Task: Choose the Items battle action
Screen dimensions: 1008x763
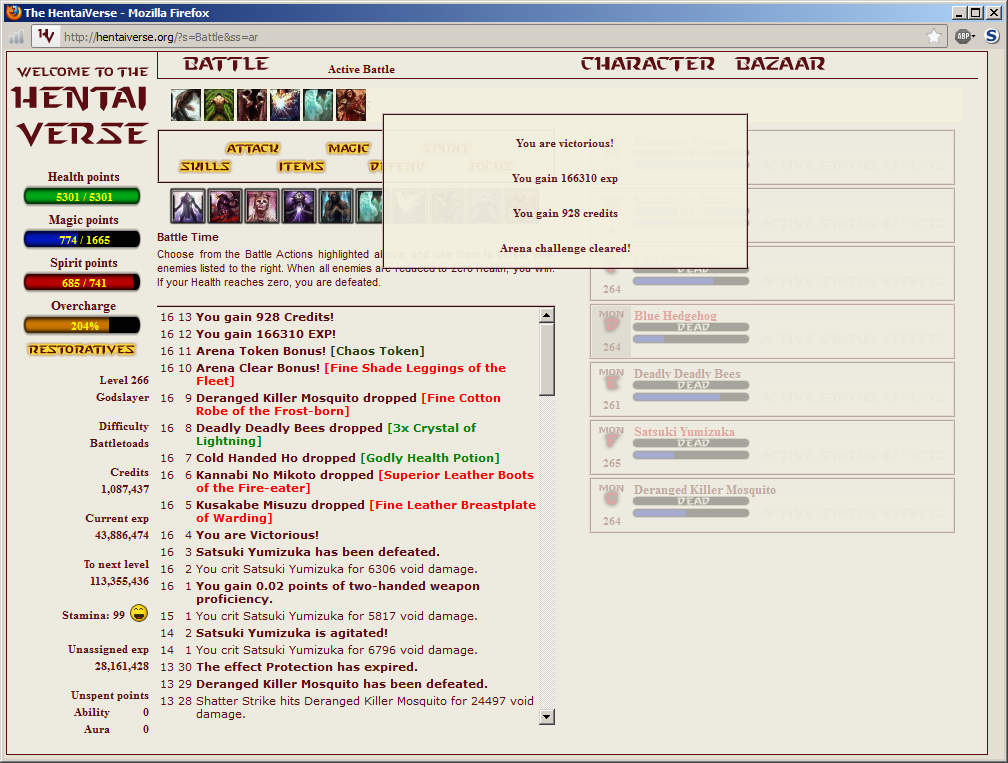Action: pyautogui.click(x=301, y=166)
